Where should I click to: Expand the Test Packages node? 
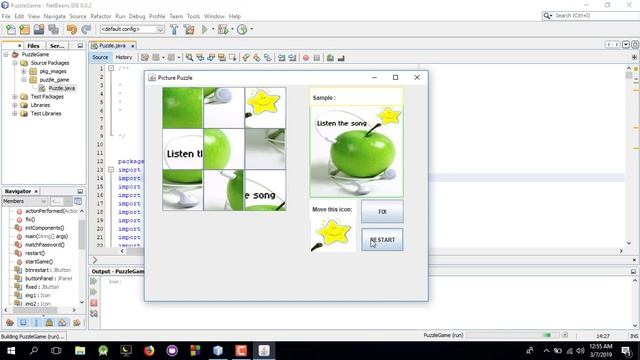tap(15, 97)
